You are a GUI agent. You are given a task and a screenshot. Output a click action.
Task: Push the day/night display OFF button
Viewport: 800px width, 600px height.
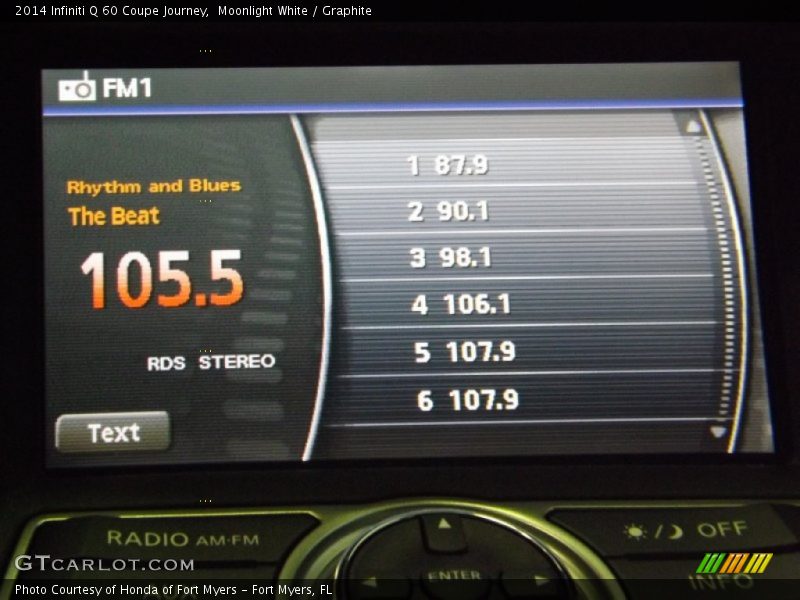click(686, 531)
